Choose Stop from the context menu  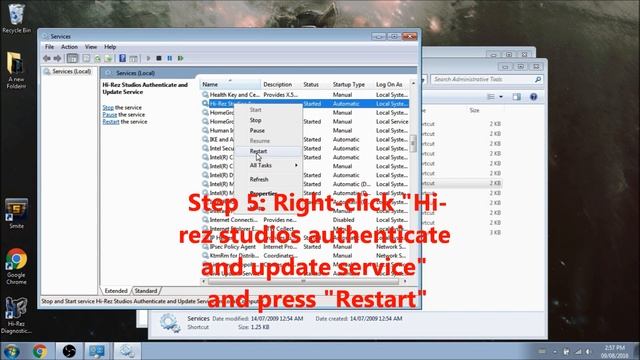(269, 120)
